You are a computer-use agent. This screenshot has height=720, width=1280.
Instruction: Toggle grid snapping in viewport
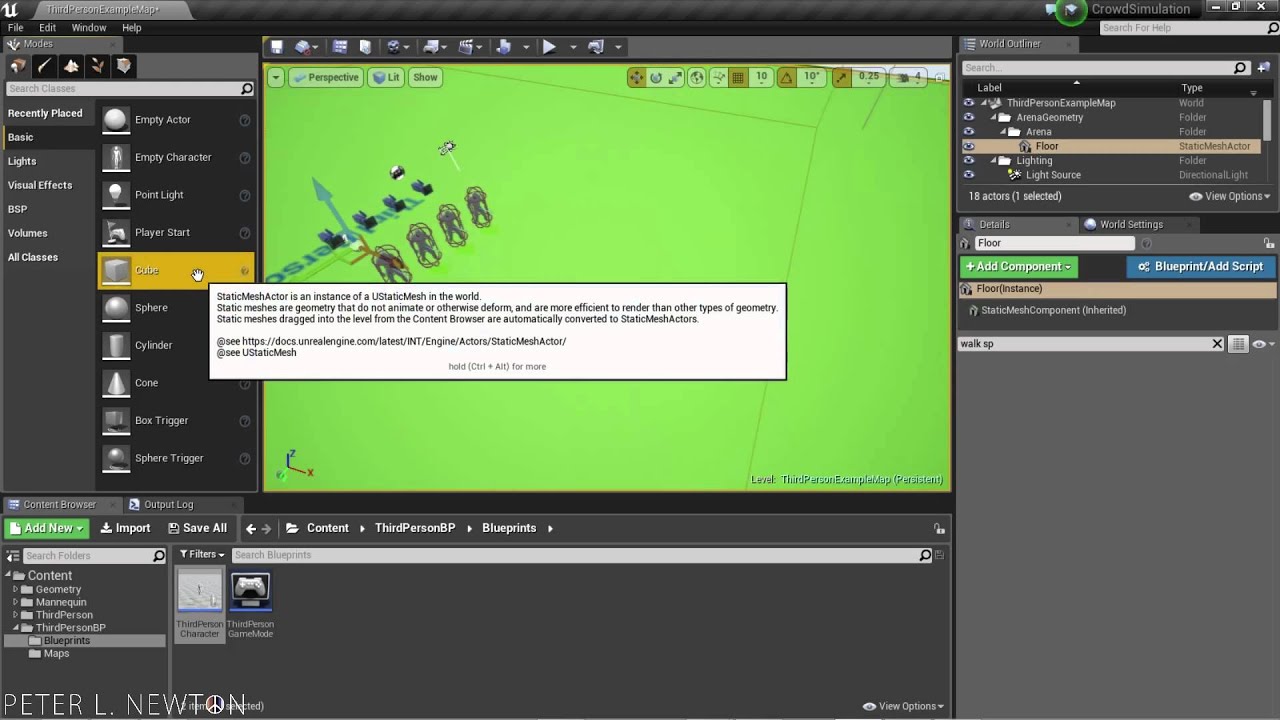(739, 77)
